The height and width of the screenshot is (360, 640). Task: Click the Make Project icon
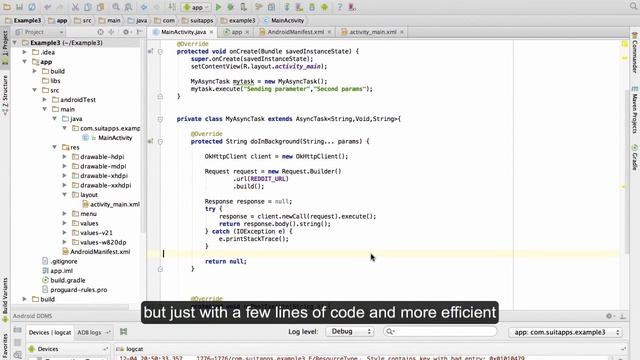pyautogui.click(x=172, y=7)
